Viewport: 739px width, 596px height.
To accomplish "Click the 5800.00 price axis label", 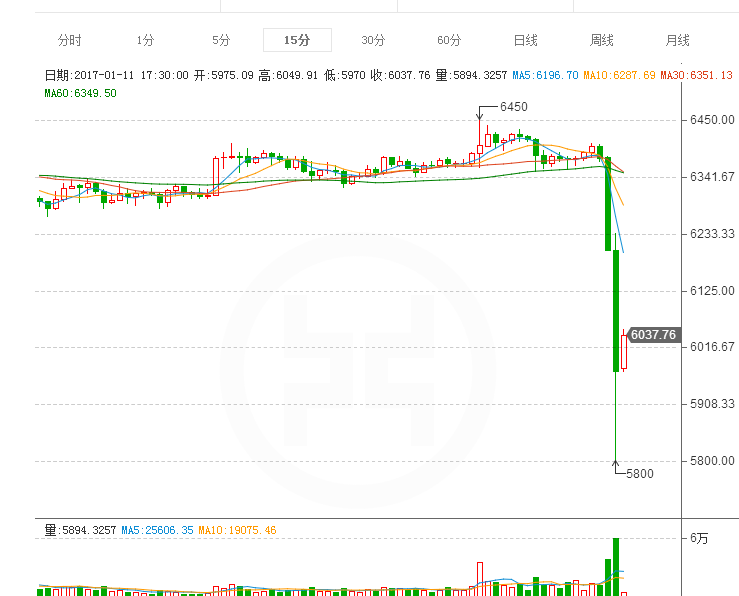I will tap(712, 461).
